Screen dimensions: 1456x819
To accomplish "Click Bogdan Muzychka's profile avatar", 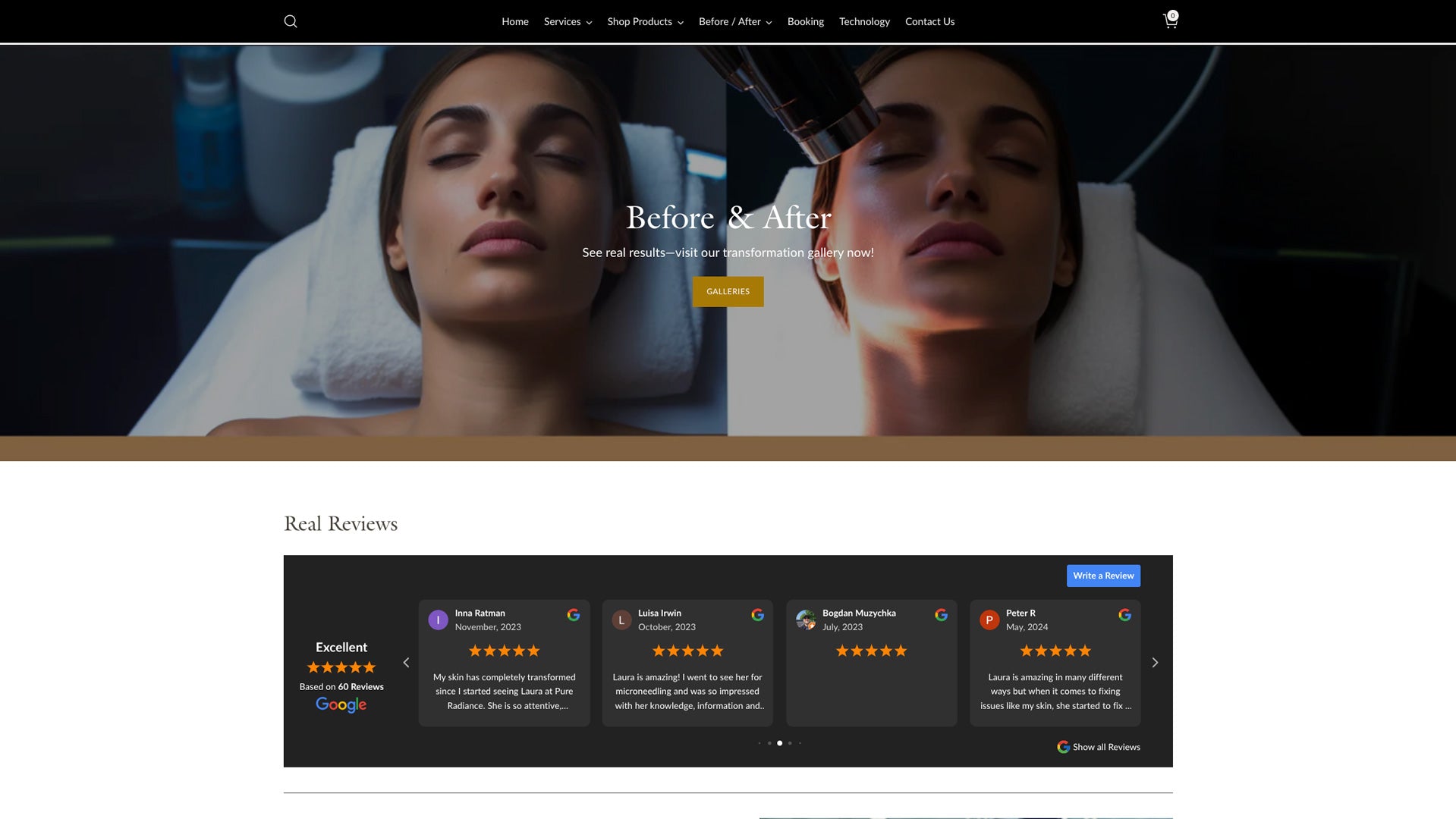I will (806, 620).
